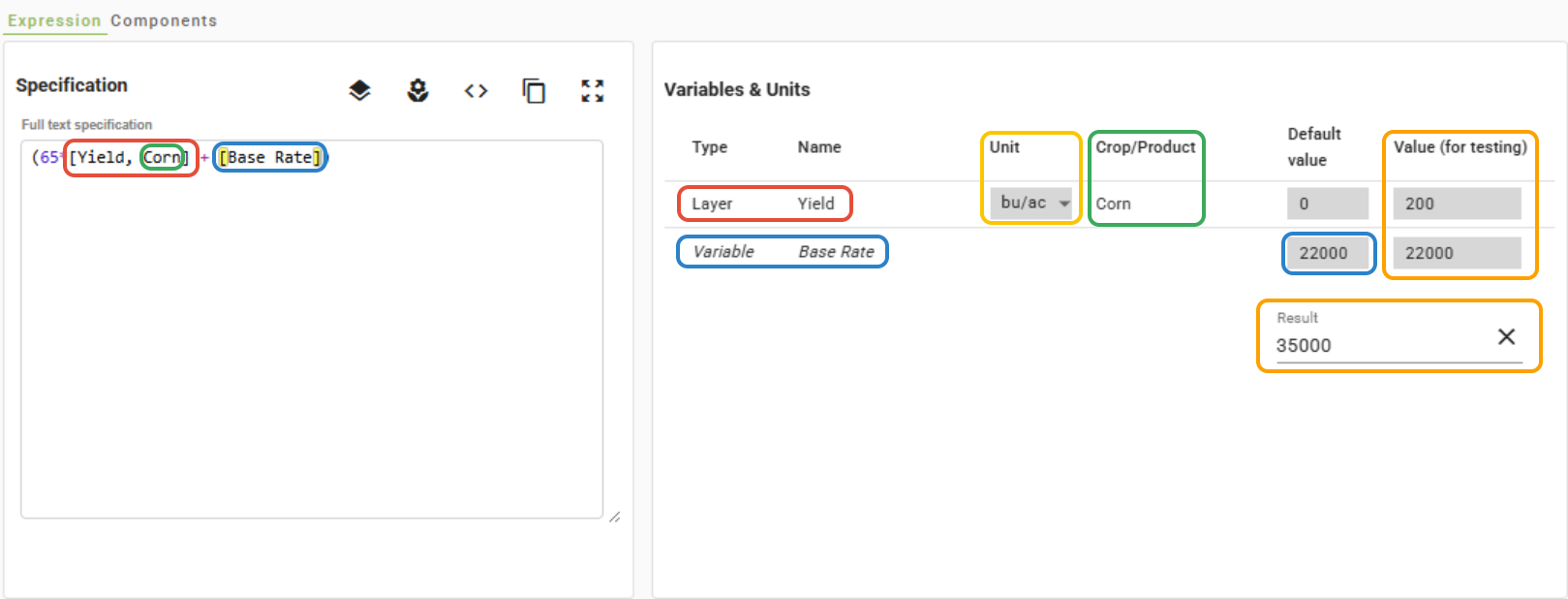Click the Base Rate default value field
The height and width of the screenshot is (599, 1568).
[x=1327, y=253]
